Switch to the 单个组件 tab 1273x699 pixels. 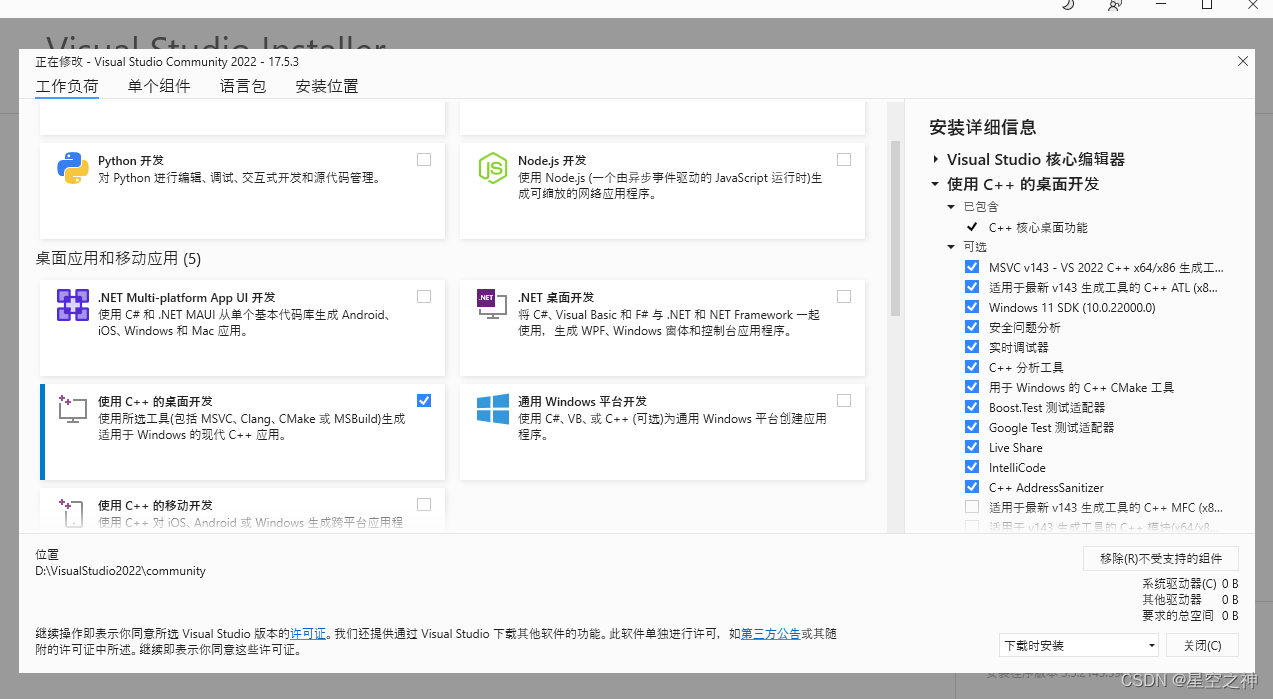[159, 86]
